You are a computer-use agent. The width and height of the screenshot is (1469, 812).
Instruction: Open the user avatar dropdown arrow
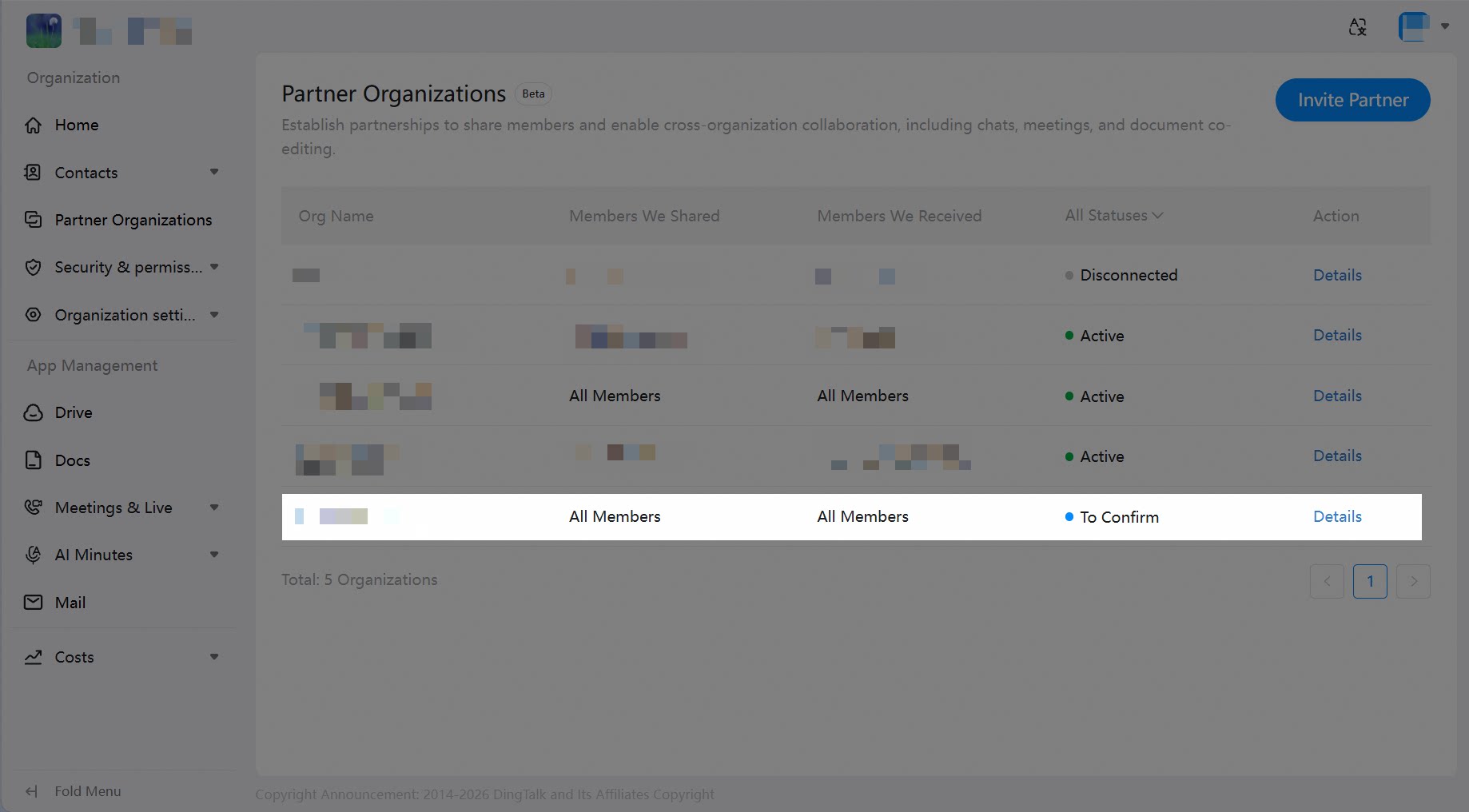(1445, 26)
